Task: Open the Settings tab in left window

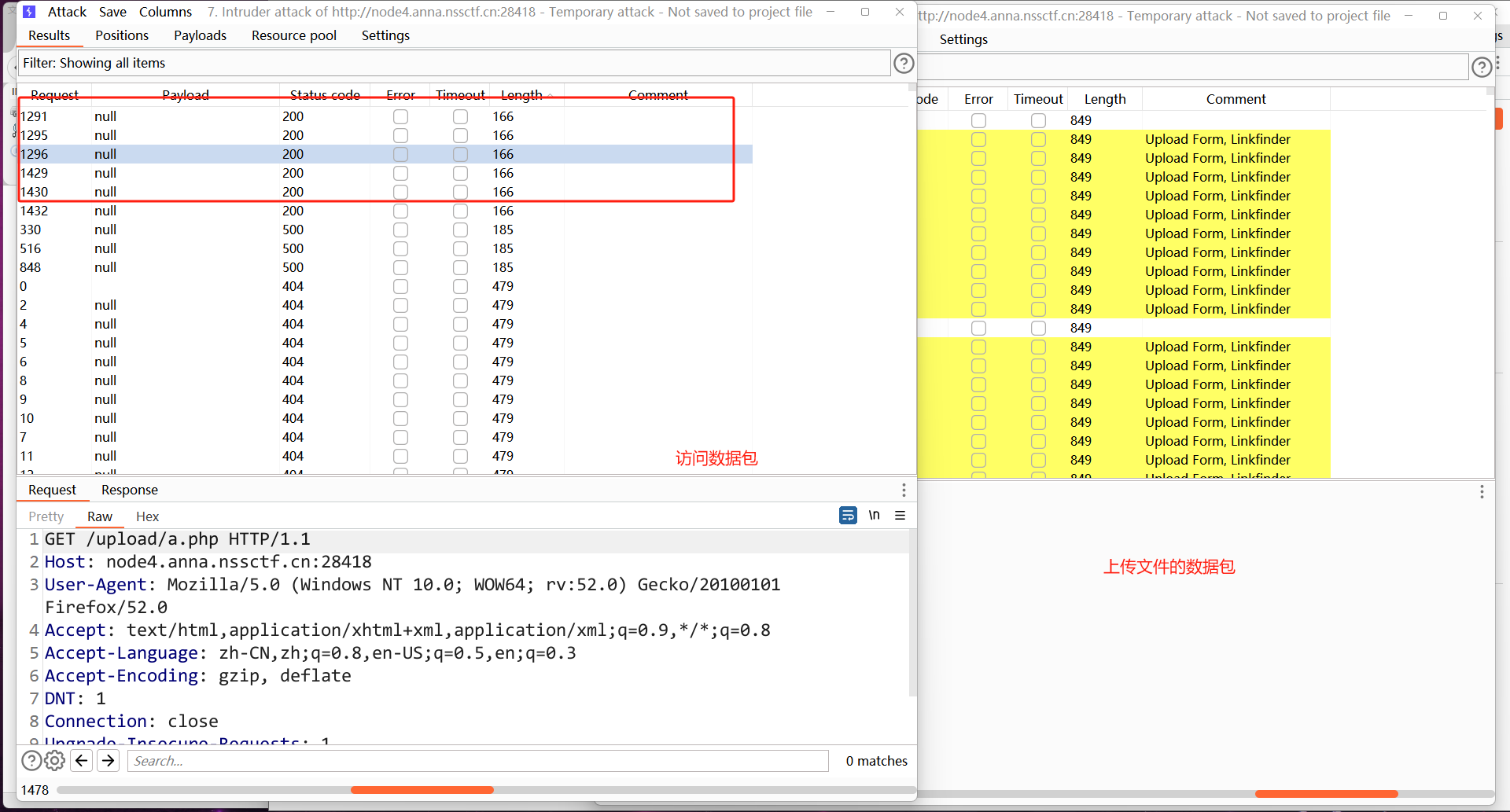Action: (385, 35)
